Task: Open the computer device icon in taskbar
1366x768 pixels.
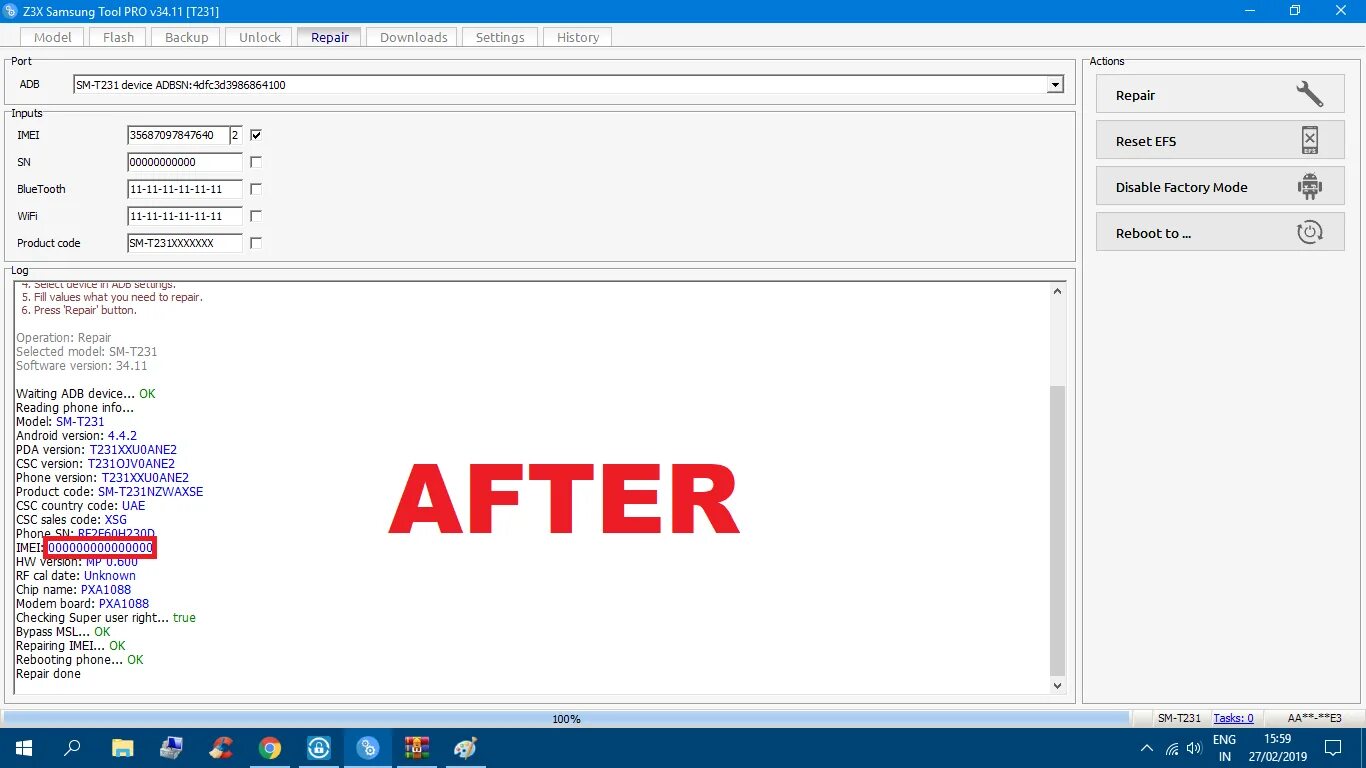Action: click(x=171, y=748)
